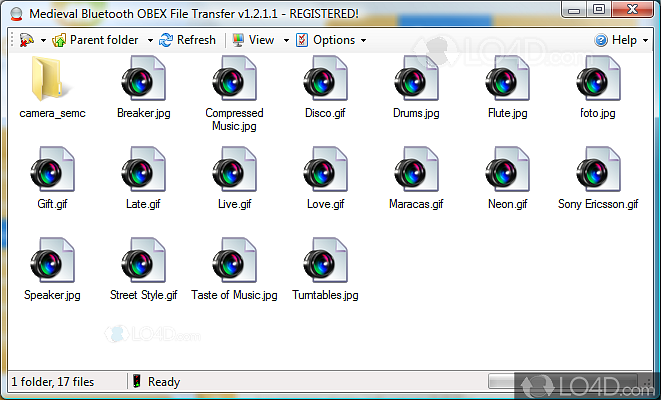Expand the Parent folder dropdown arrow
The height and width of the screenshot is (400, 661).
tap(150, 40)
